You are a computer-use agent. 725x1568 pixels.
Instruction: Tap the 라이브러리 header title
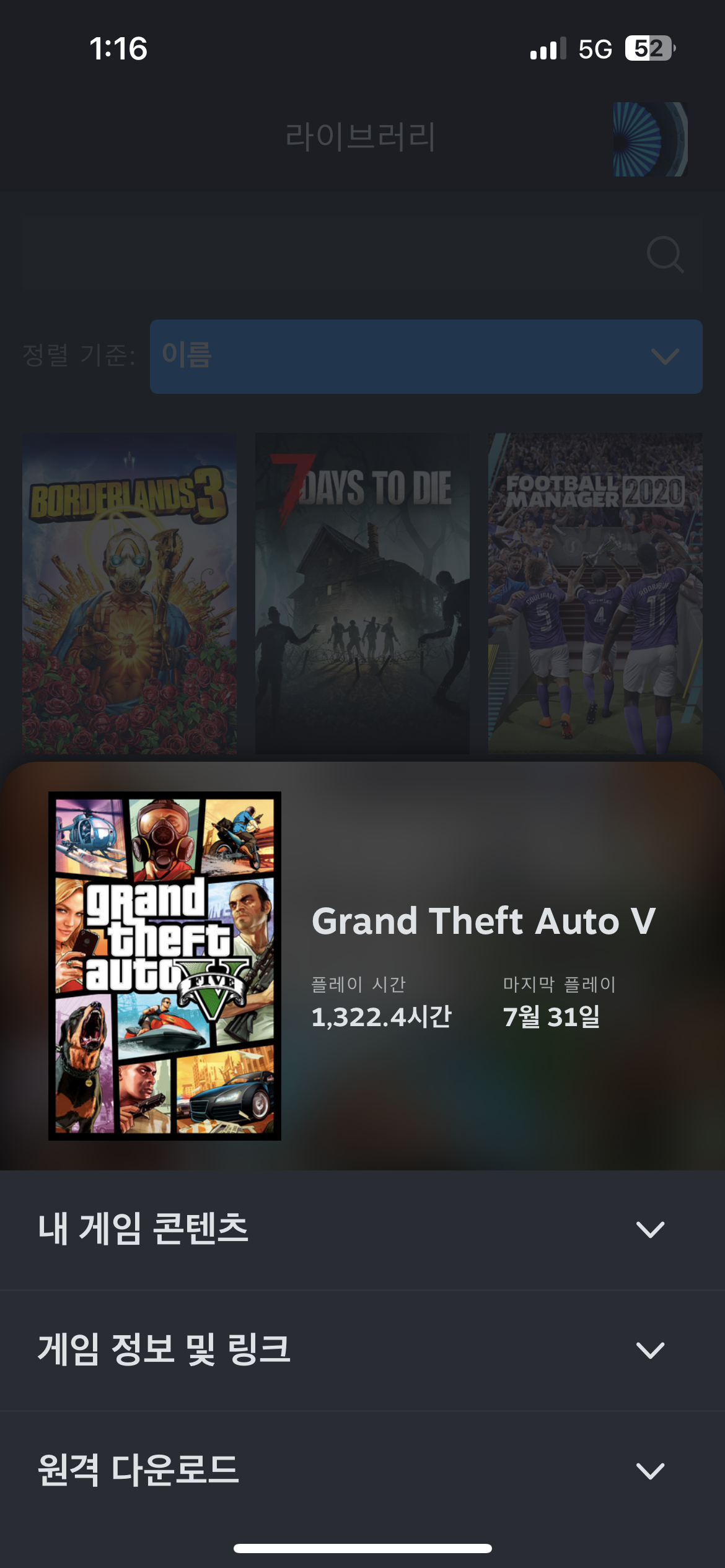[360, 136]
